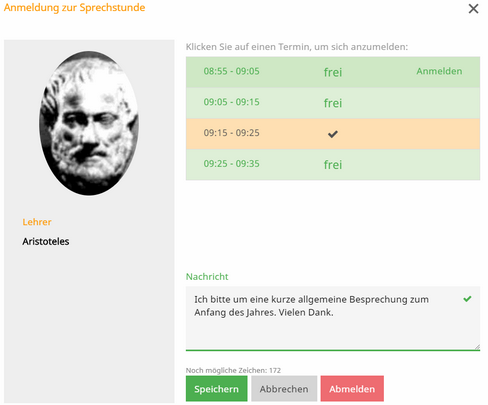
Task: Click into the Nachricht message text area
Action: [x=333, y=318]
